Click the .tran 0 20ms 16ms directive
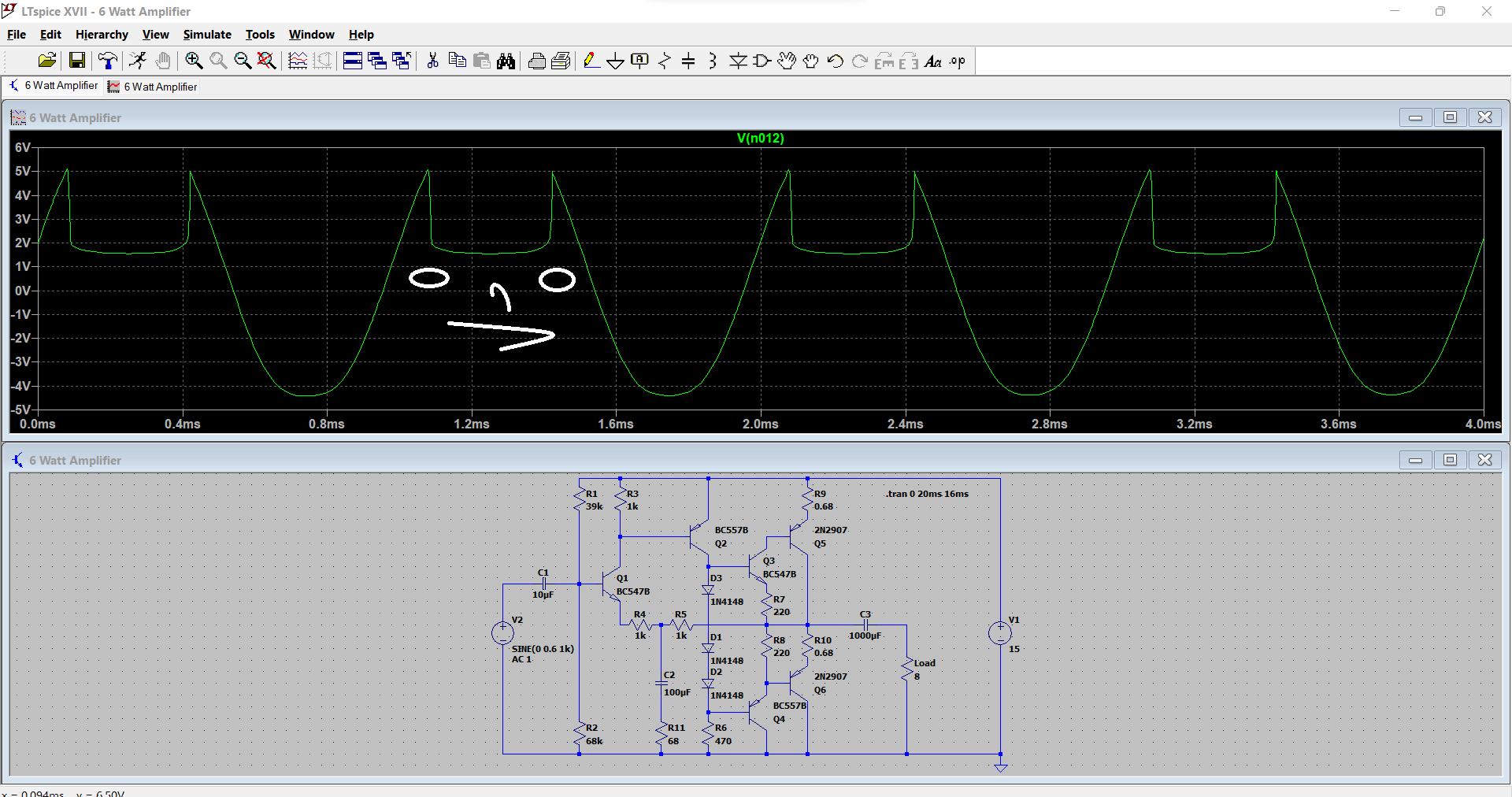The height and width of the screenshot is (797, 1512). 927,494
